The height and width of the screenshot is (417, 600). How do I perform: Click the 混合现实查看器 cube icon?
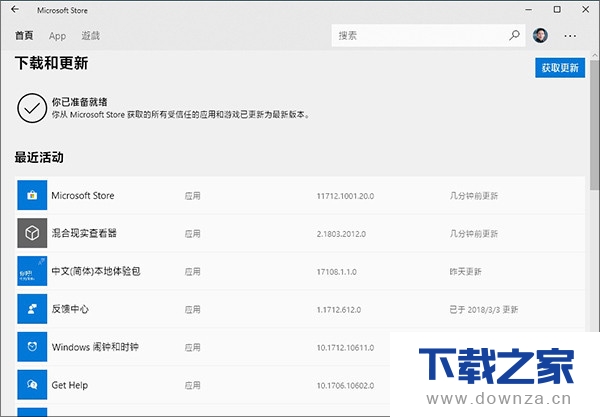pos(33,233)
